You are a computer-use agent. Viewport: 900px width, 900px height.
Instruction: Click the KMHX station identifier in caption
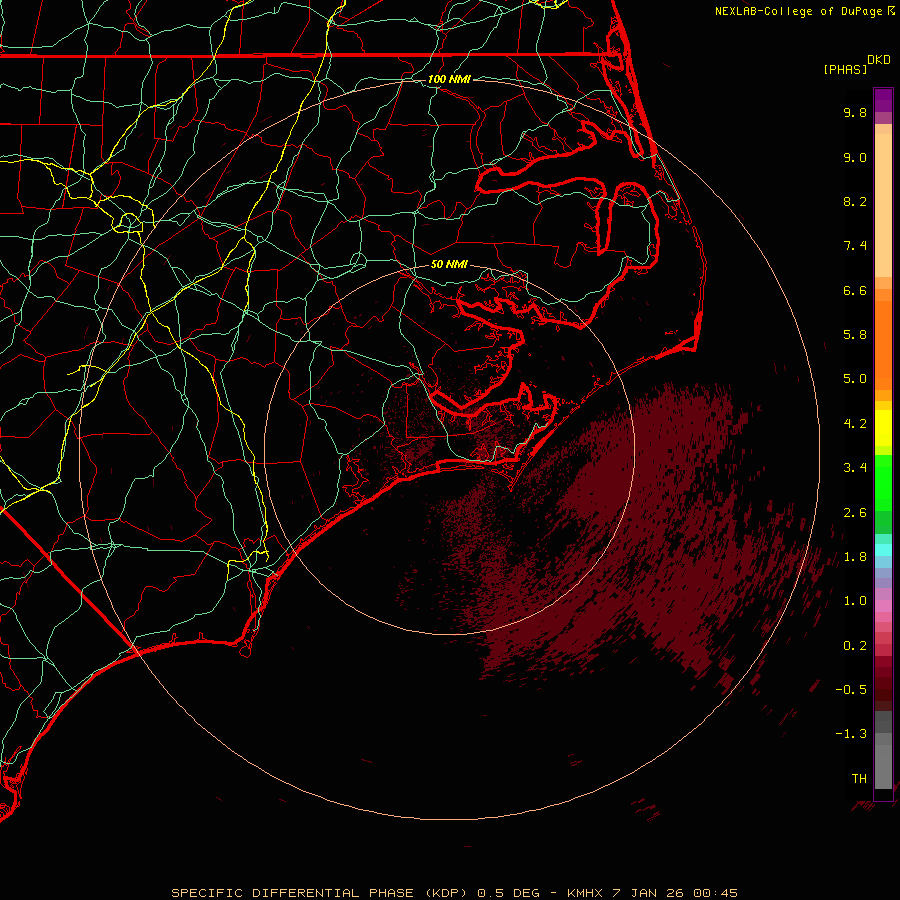[585, 893]
